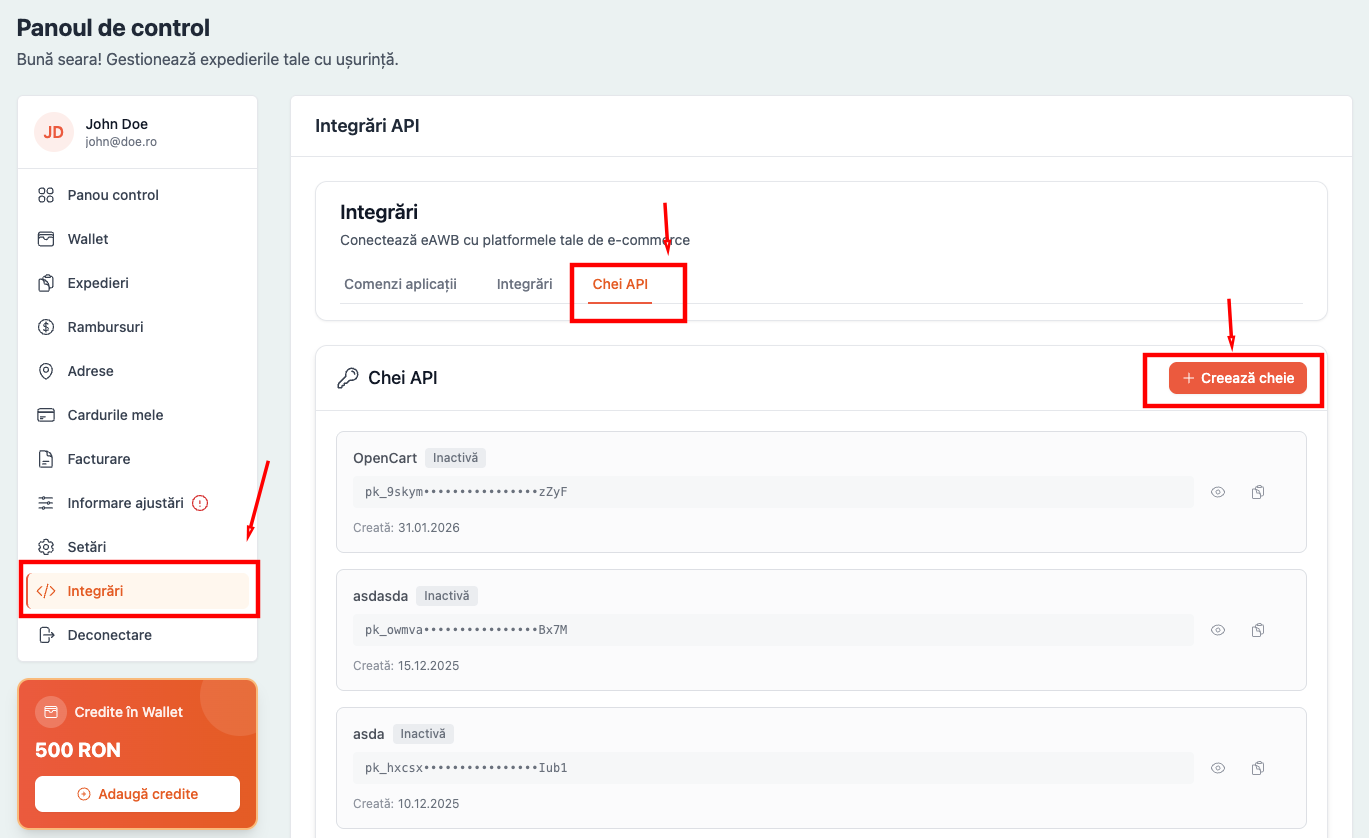This screenshot has height=838, width=1369.
Task: Open Setări in sidebar
Action: pyautogui.click(x=138, y=547)
